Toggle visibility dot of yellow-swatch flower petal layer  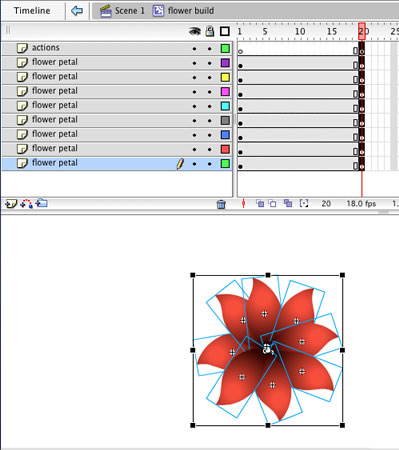194,77
